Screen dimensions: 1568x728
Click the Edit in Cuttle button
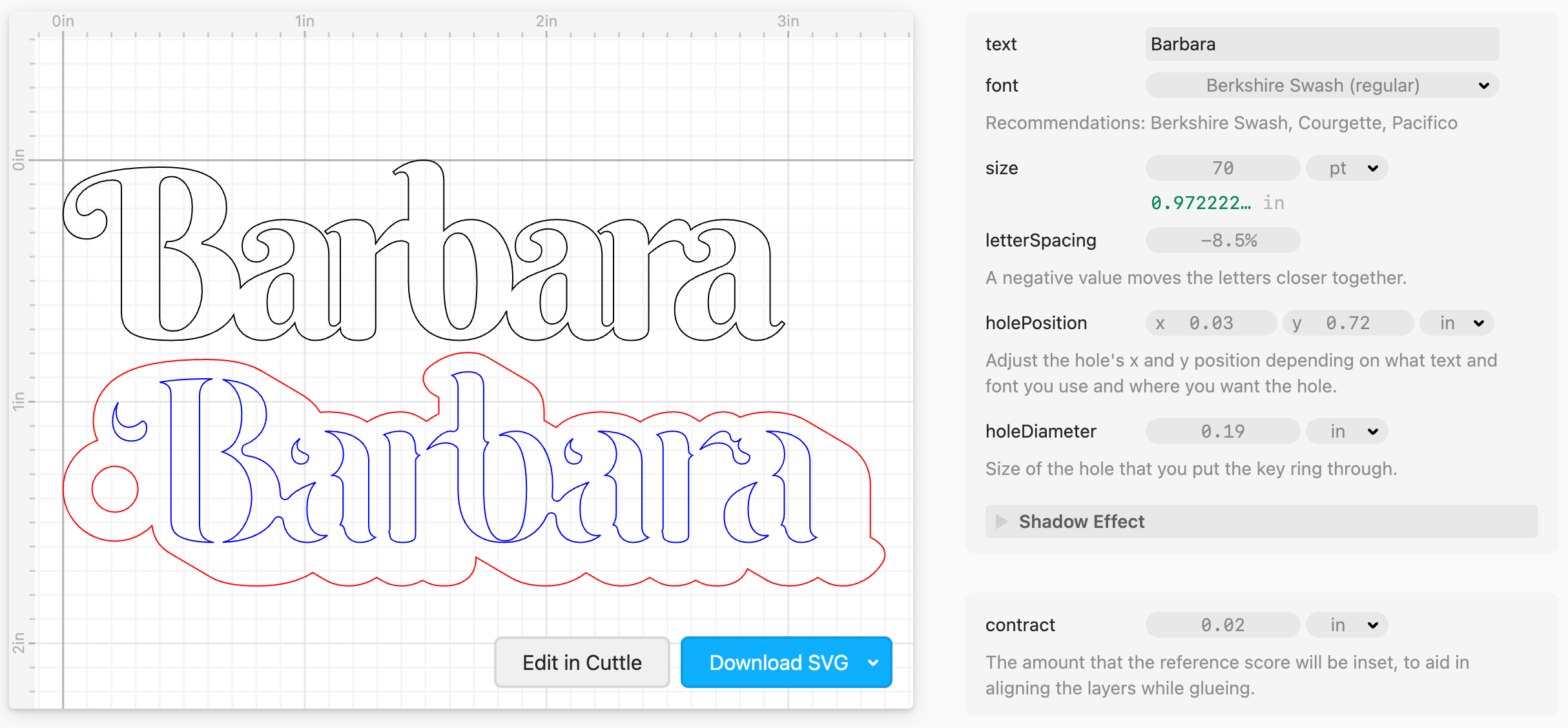coord(582,663)
